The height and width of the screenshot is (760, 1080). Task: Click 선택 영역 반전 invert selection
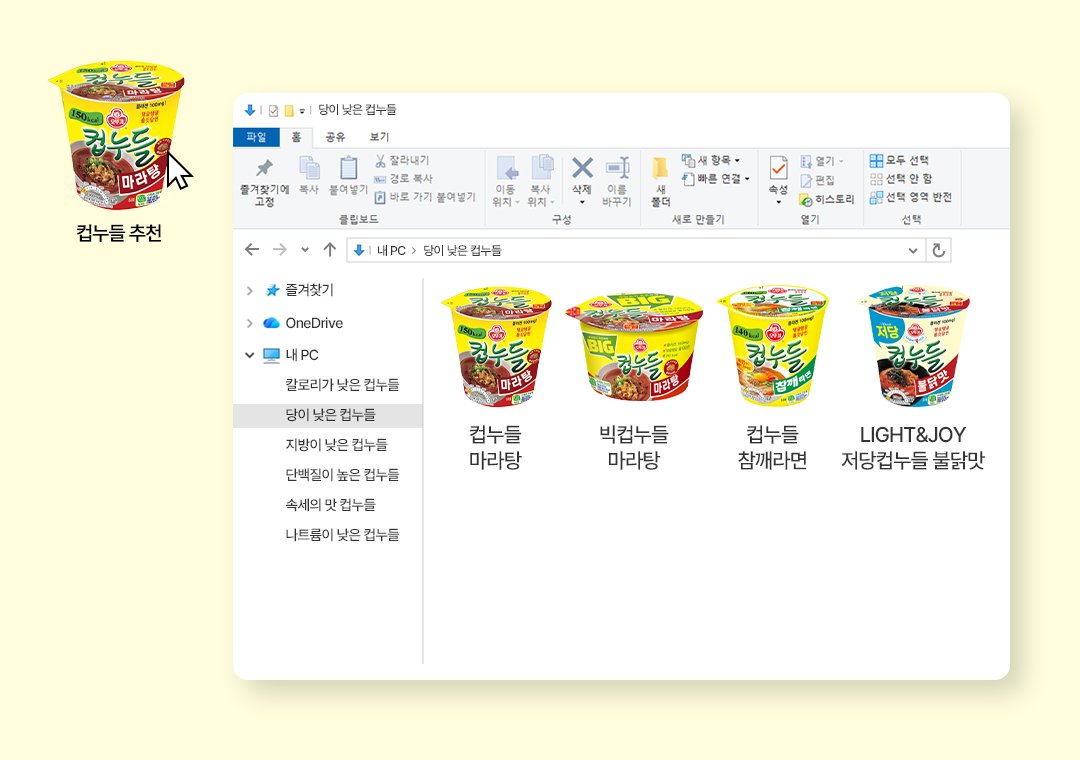911,197
